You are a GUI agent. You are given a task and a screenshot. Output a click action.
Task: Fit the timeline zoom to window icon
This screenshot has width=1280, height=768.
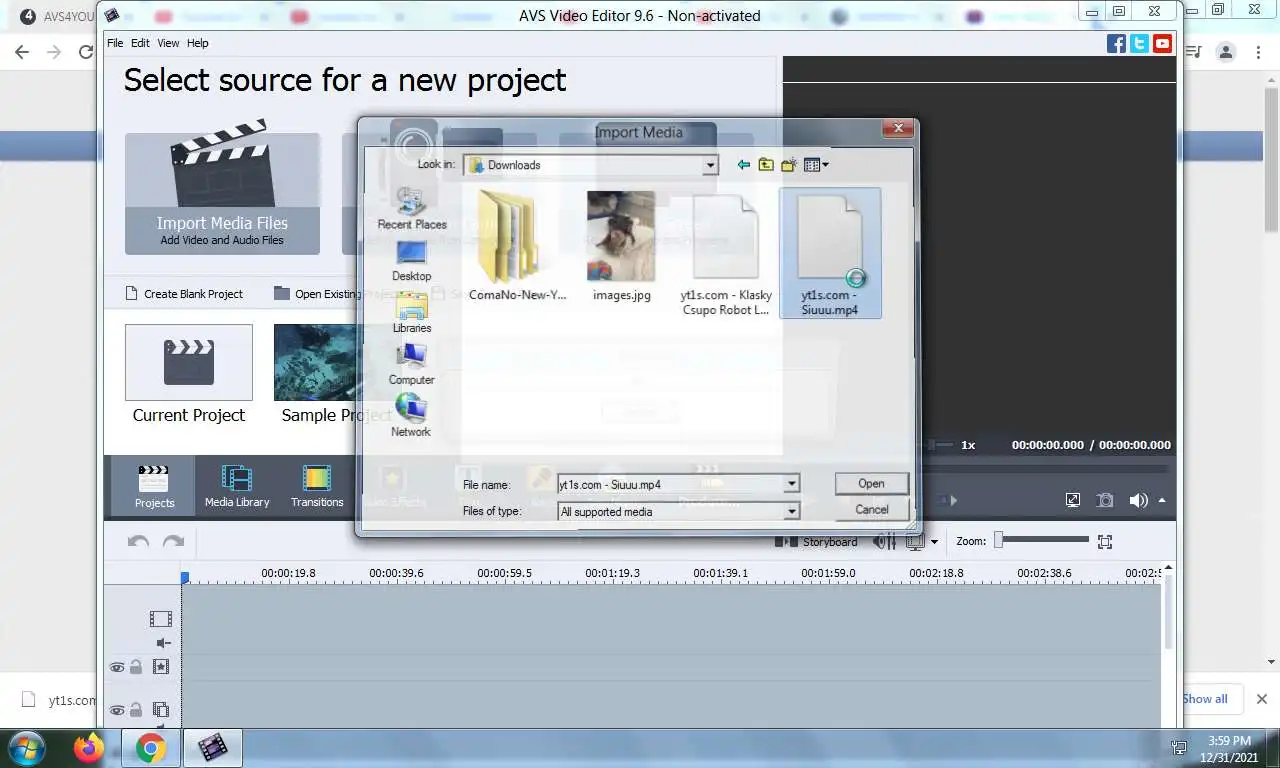(1104, 542)
